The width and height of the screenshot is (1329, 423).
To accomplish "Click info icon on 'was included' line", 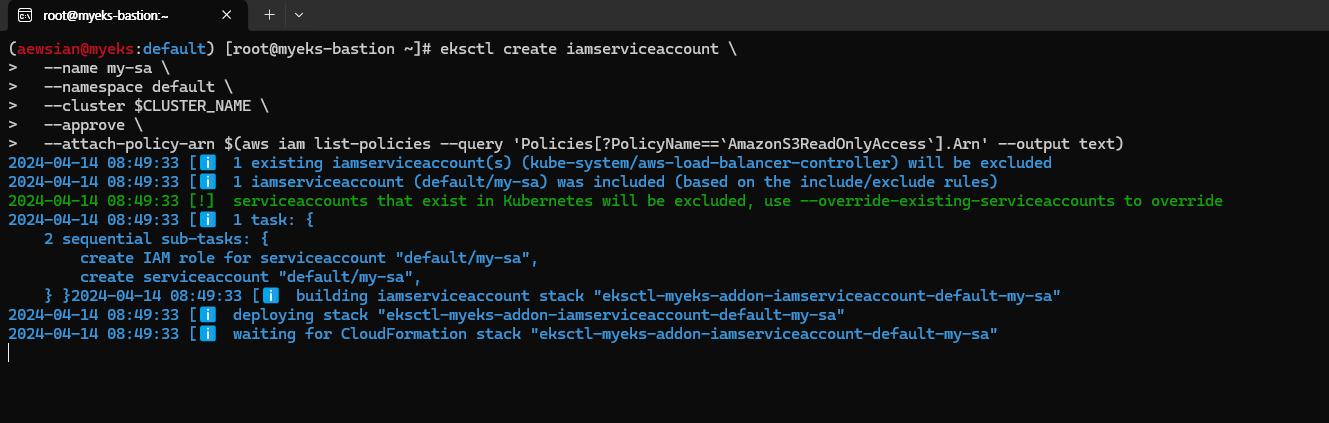I will [207, 181].
